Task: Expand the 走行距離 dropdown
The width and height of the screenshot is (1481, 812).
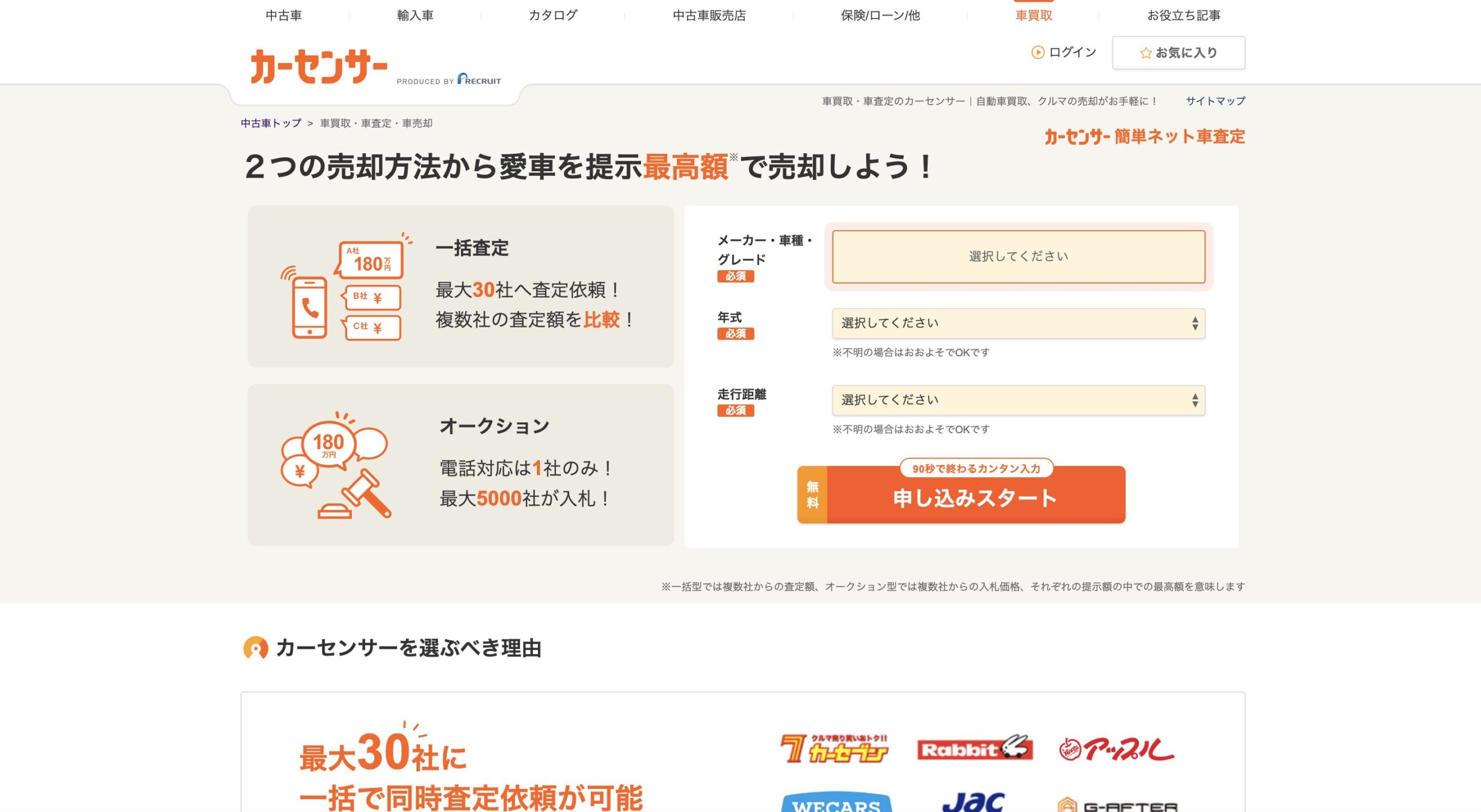Action: [1019, 400]
